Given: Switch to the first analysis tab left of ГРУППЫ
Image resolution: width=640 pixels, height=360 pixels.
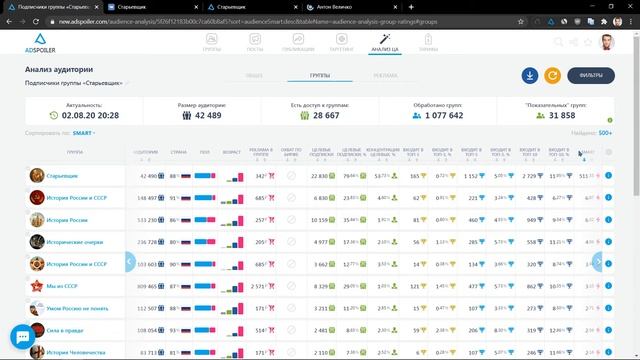Looking at the screenshot, I should point(254,76).
